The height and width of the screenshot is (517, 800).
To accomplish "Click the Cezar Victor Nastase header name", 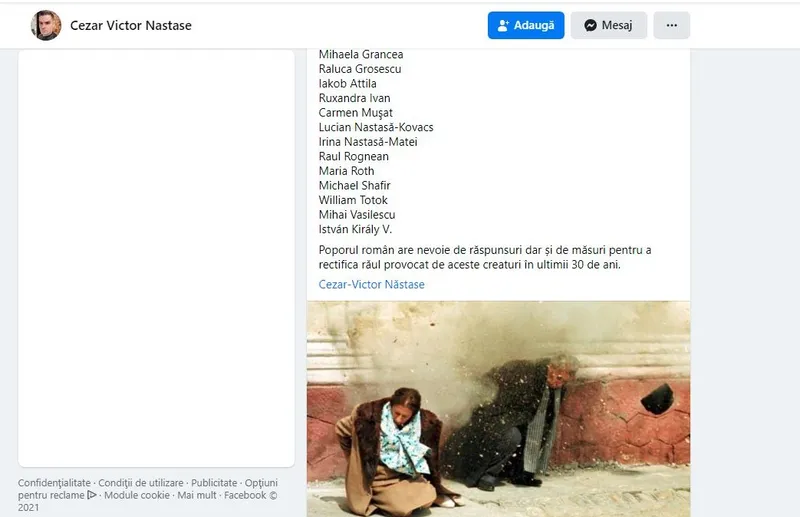I will (x=131, y=26).
